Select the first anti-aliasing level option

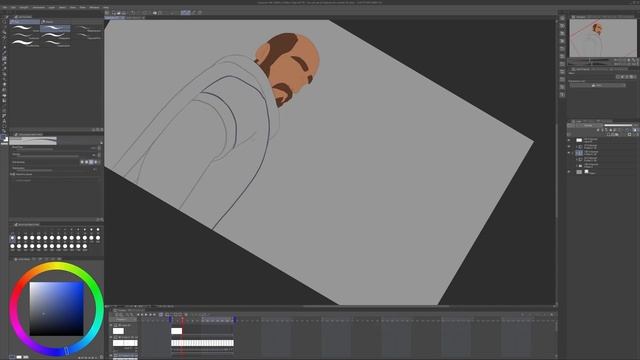click(82, 162)
